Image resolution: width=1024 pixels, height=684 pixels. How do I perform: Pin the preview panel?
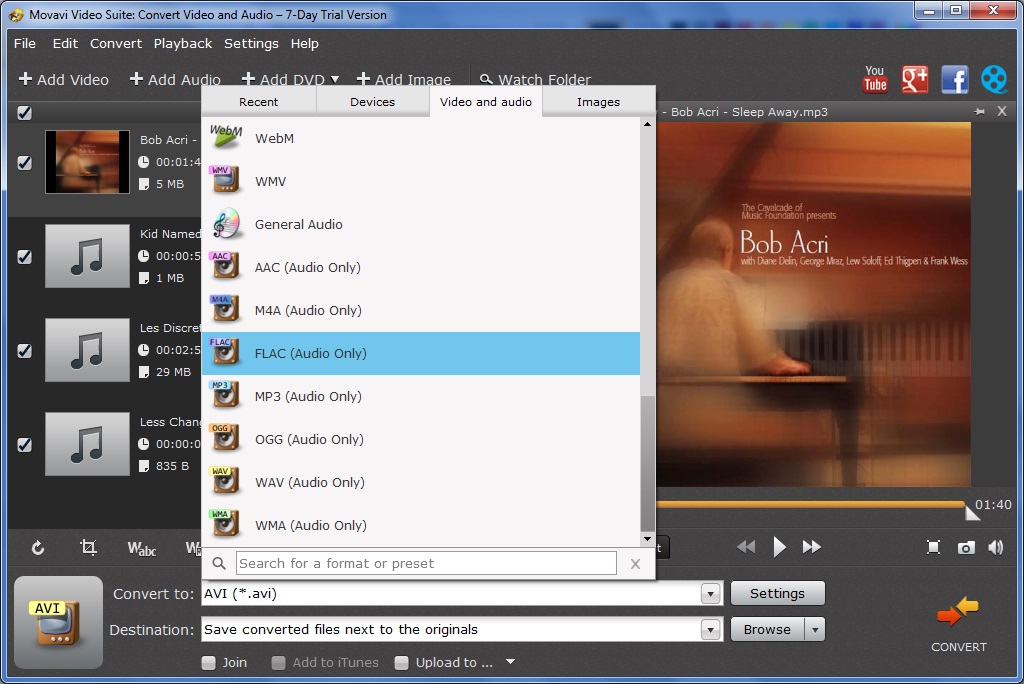click(980, 112)
